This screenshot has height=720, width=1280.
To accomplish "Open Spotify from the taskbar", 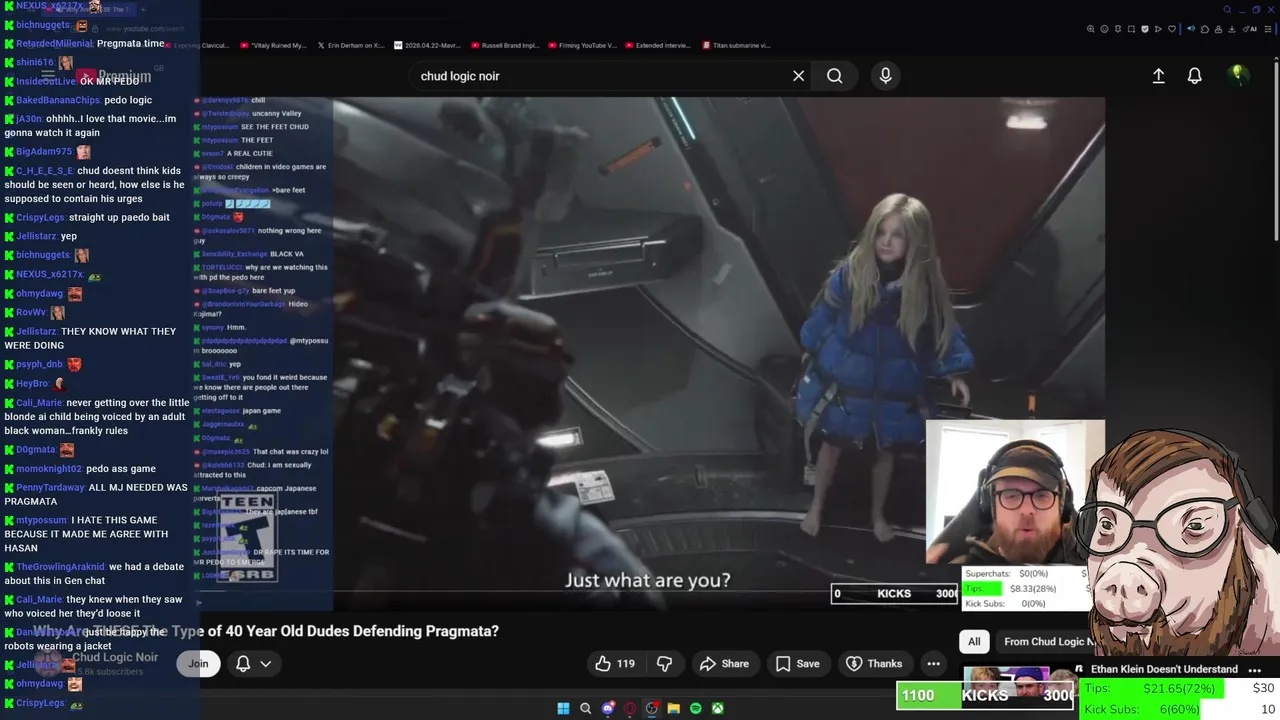I will (695, 708).
